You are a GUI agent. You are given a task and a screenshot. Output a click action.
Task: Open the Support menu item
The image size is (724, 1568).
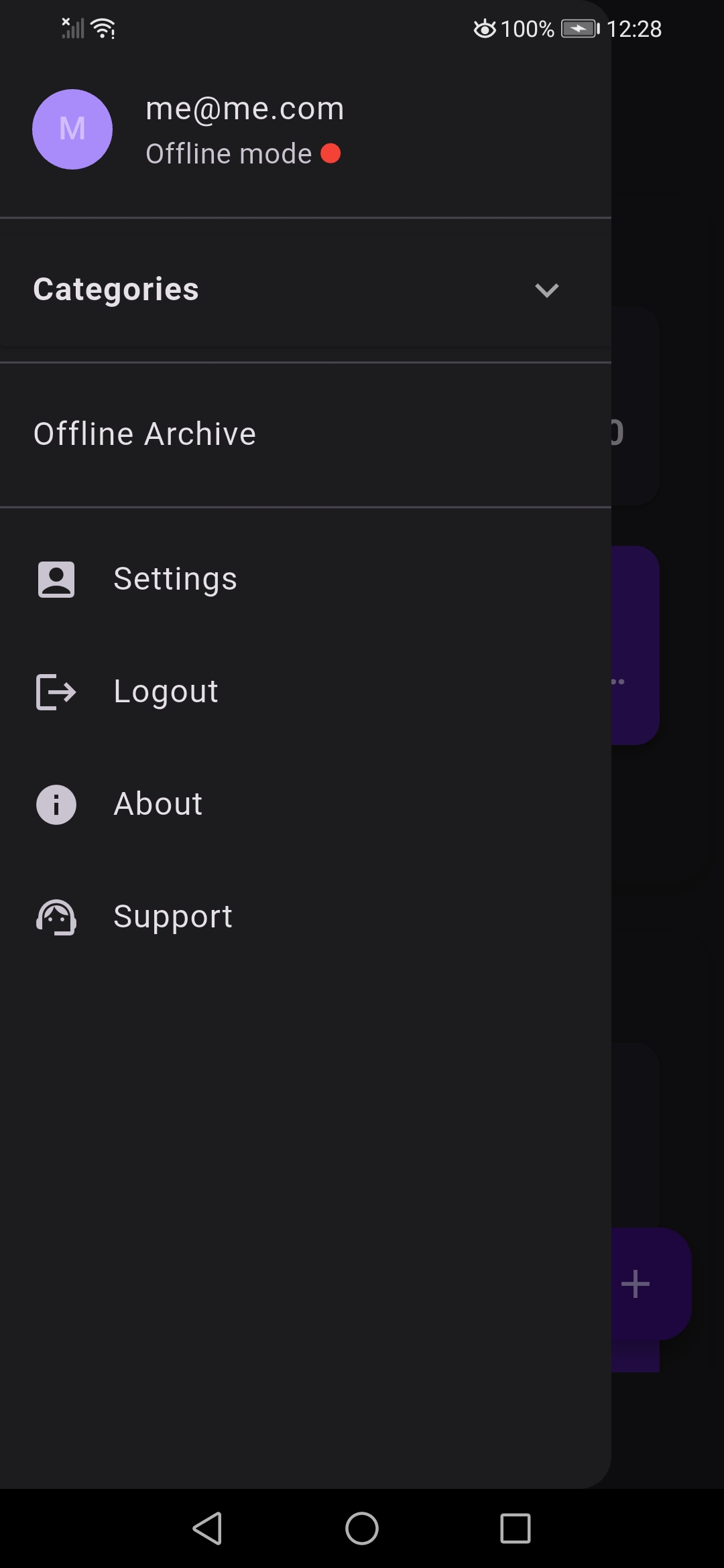[173, 917]
